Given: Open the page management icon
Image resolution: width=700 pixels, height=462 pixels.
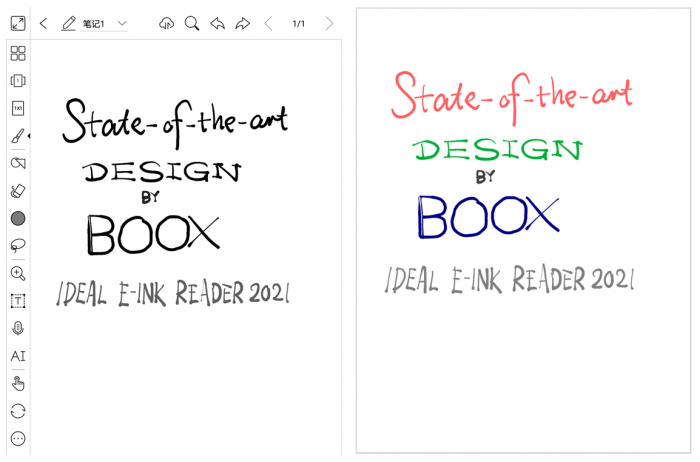Looking at the screenshot, I should [x=18, y=81].
